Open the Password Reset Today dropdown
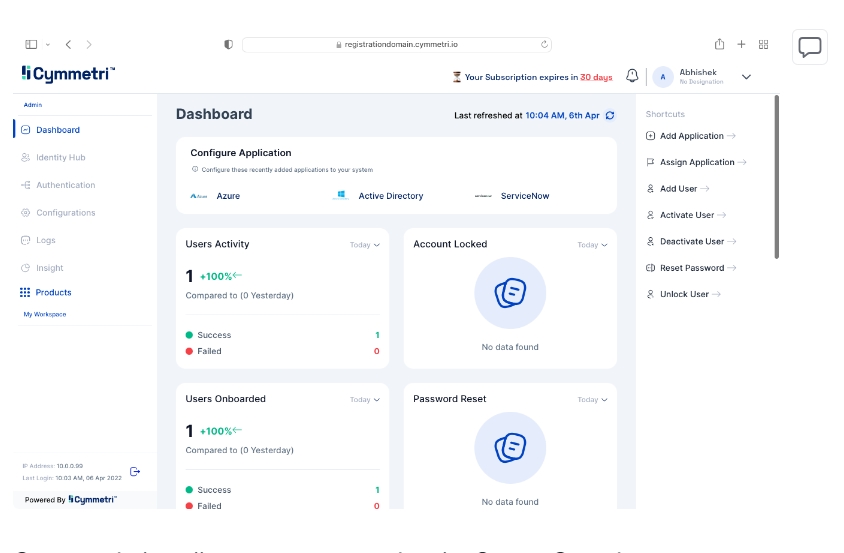Image resolution: width=844 pixels, height=553 pixels. (x=592, y=400)
